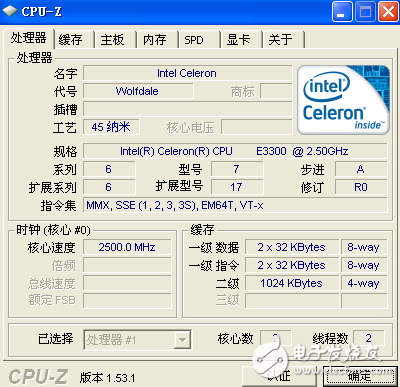The image size is (400, 387).
Task: Select the 内存 tab
Action: [154, 40]
